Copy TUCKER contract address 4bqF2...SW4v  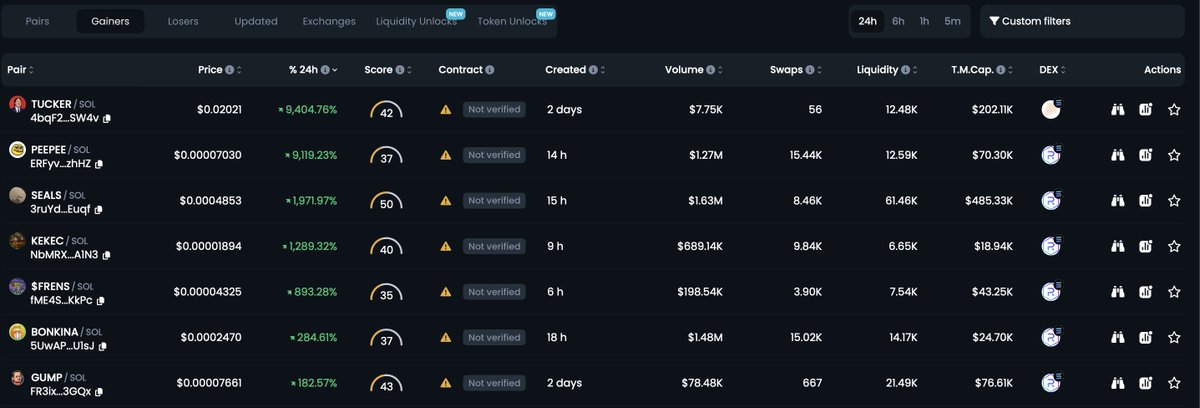(x=107, y=118)
